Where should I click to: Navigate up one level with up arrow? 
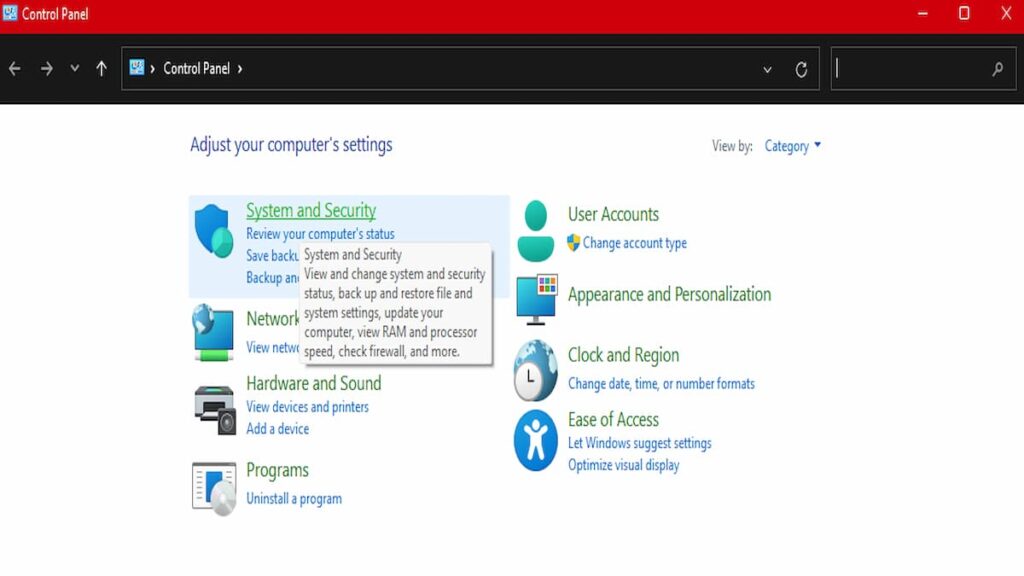click(101, 69)
